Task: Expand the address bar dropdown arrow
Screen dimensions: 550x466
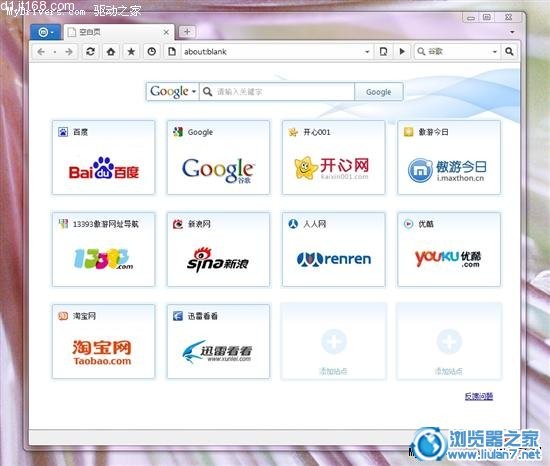Action: [x=367, y=52]
